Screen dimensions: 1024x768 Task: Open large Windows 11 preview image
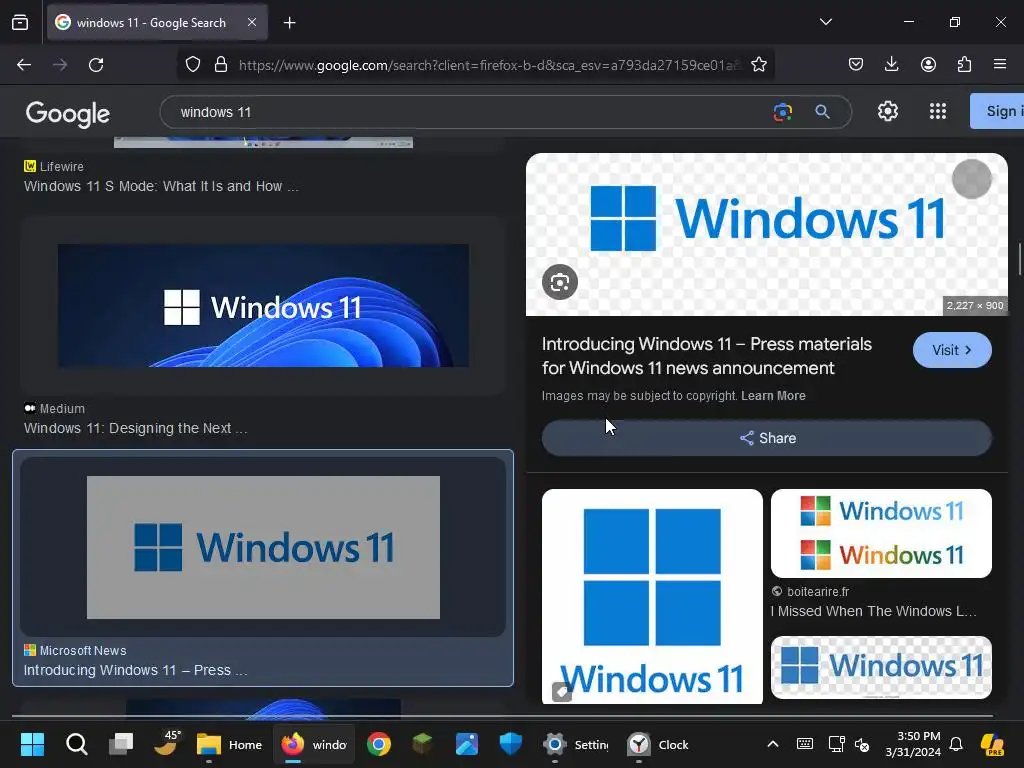(767, 234)
